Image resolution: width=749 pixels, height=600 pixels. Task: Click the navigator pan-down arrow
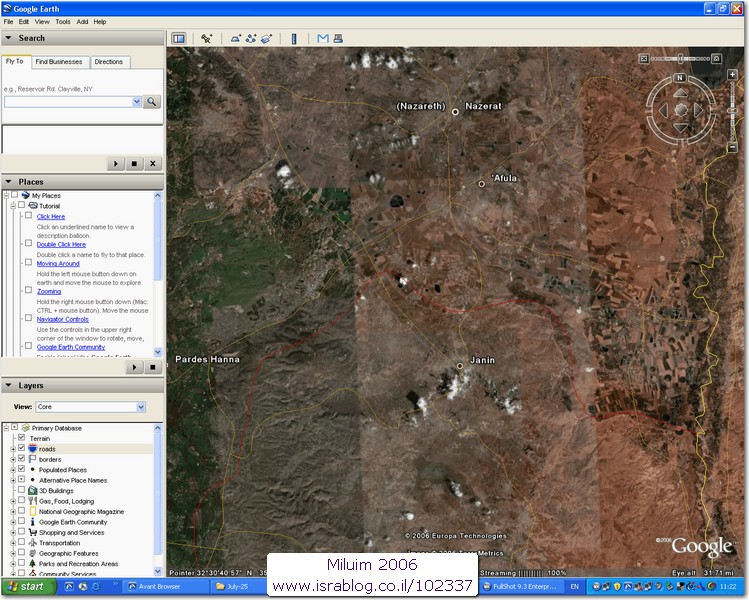(x=680, y=127)
